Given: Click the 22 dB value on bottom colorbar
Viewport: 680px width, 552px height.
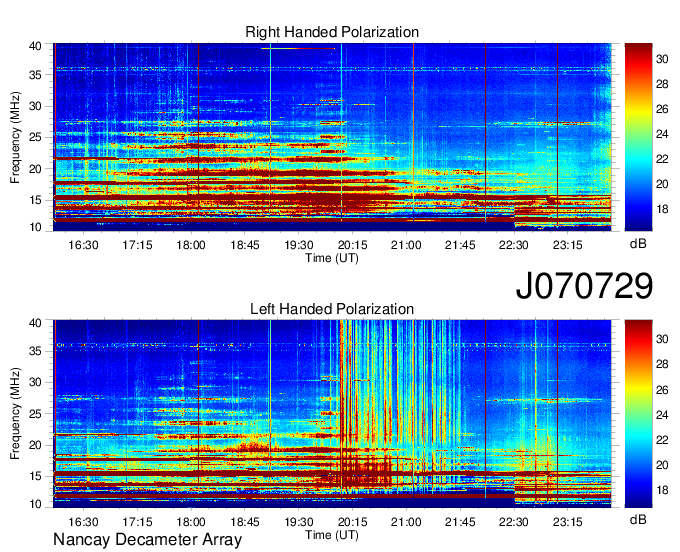Looking at the screenshot, I should [662, 440].
